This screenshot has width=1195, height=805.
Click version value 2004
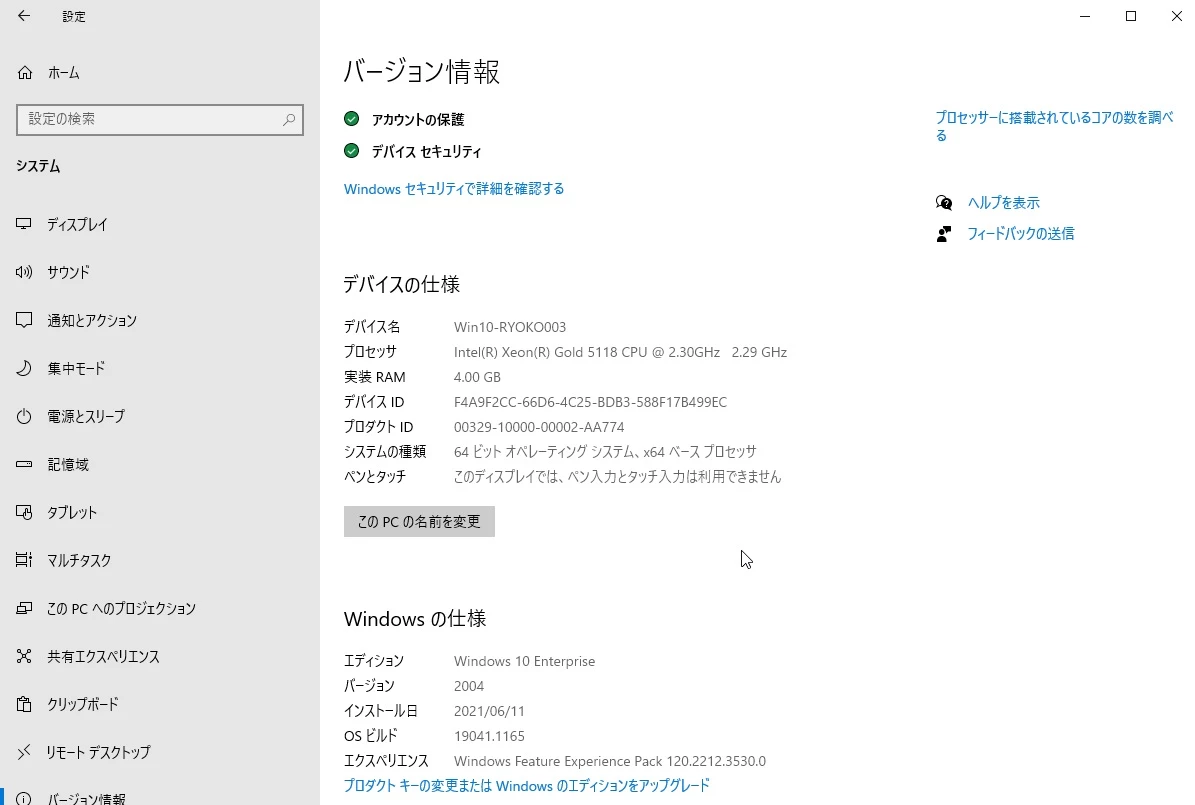tap(469, 686)
